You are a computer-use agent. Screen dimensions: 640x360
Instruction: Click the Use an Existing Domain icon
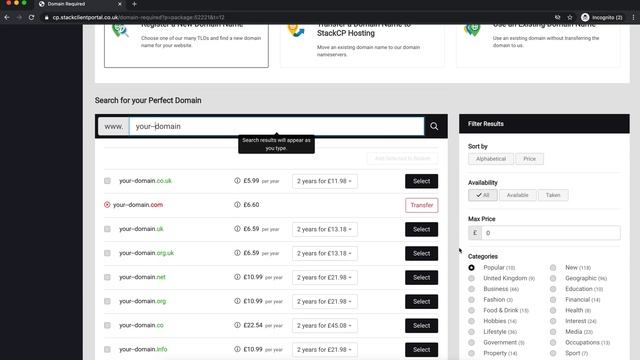pos(472,30)
